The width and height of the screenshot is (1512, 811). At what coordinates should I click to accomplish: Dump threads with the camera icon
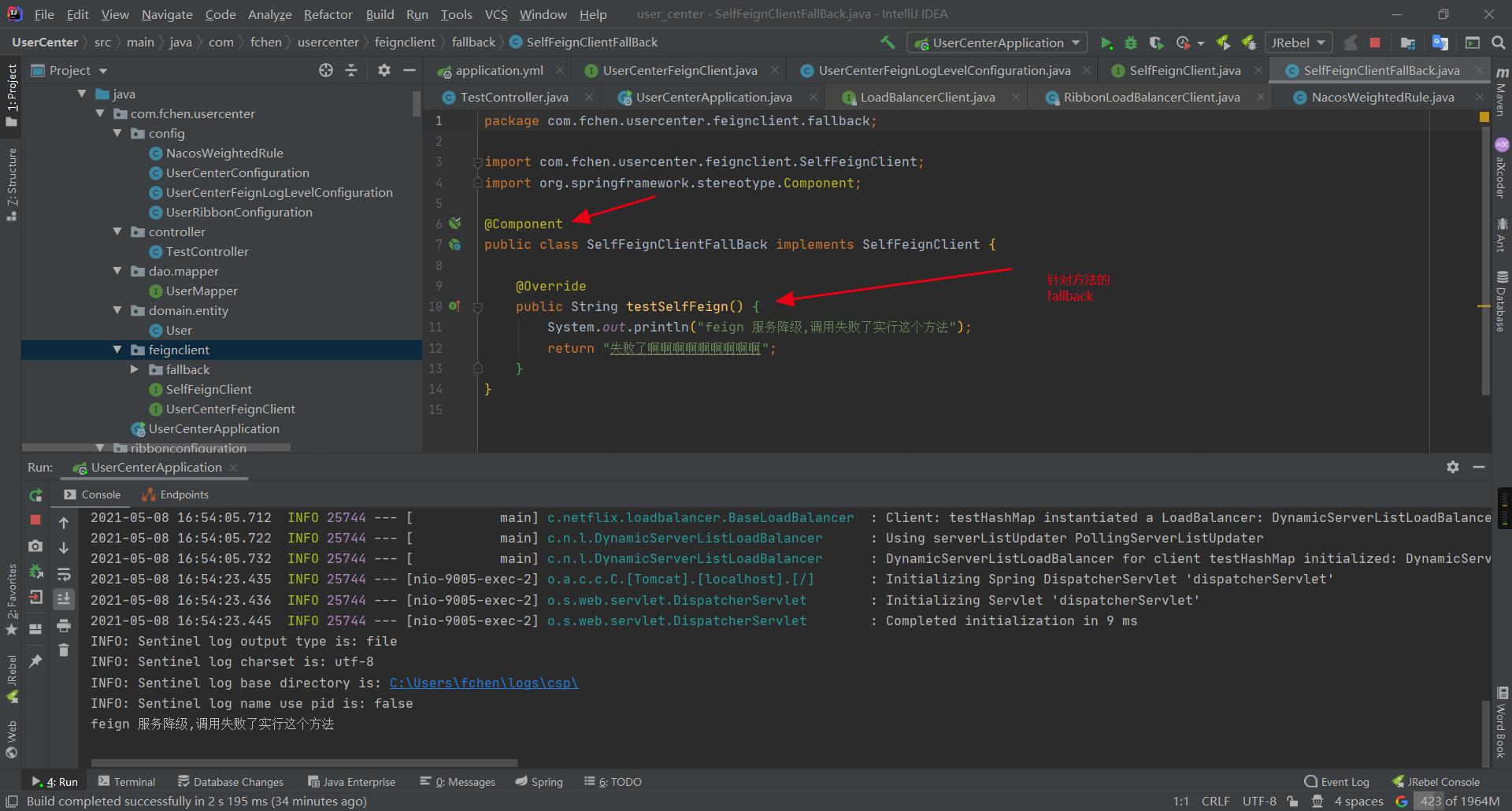click(35, 546)
